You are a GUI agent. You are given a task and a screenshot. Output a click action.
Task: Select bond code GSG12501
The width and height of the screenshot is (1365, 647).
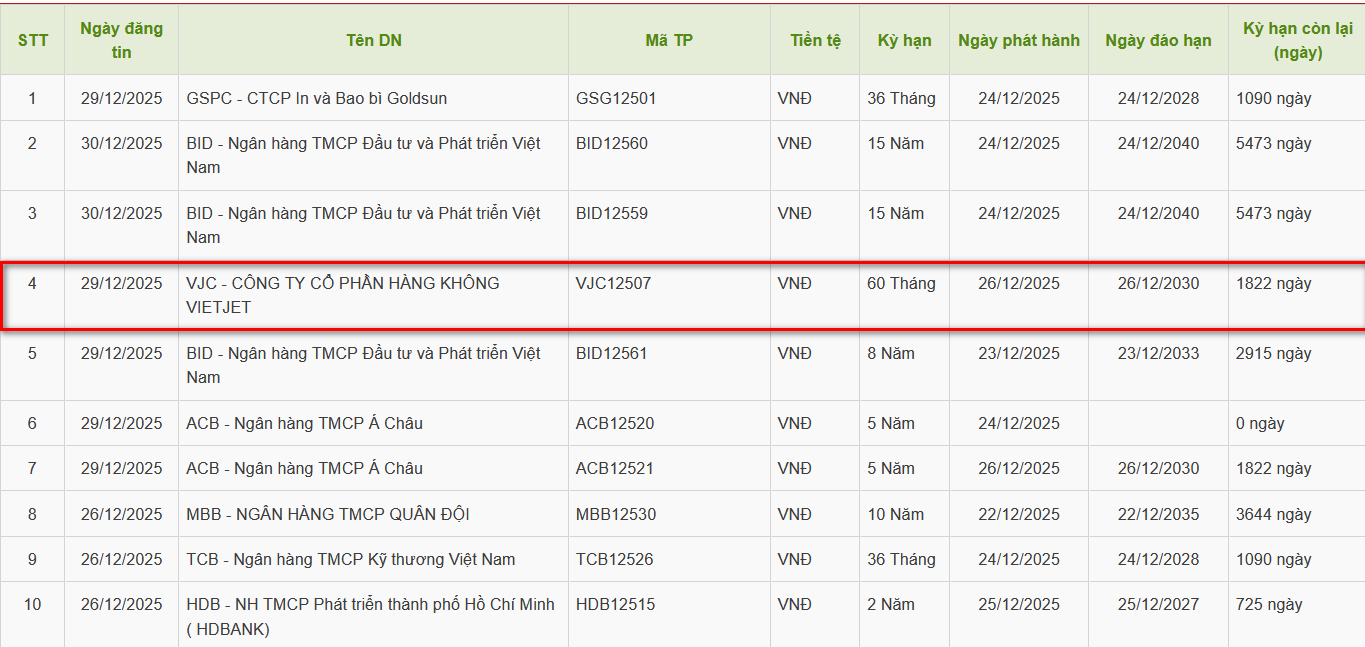click(x=616, y=98)
